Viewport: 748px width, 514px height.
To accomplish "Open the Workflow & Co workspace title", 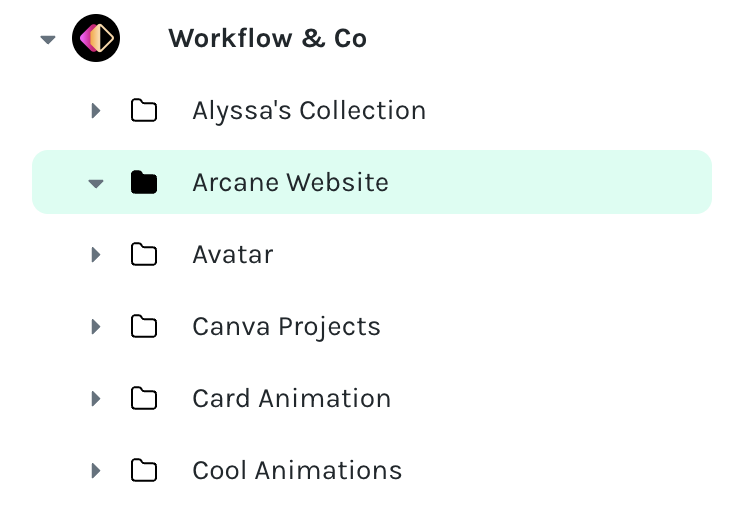I will pos(268,38).
